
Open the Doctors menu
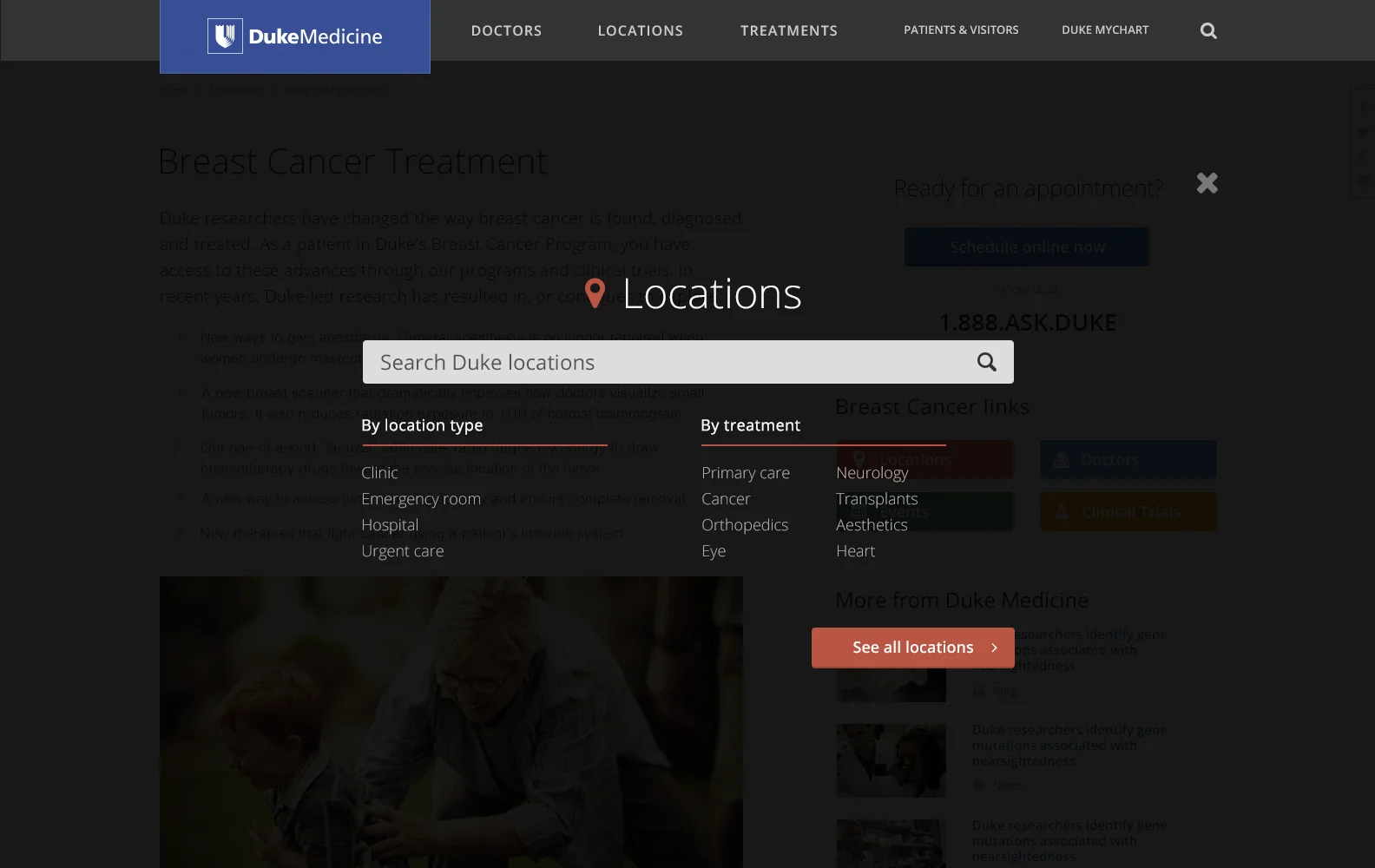[x=506, y=30]
